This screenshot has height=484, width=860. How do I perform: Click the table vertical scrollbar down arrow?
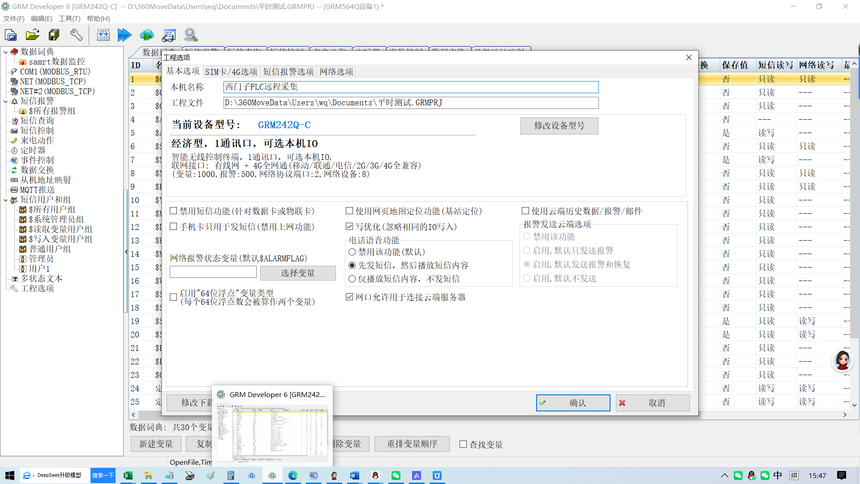854,404
